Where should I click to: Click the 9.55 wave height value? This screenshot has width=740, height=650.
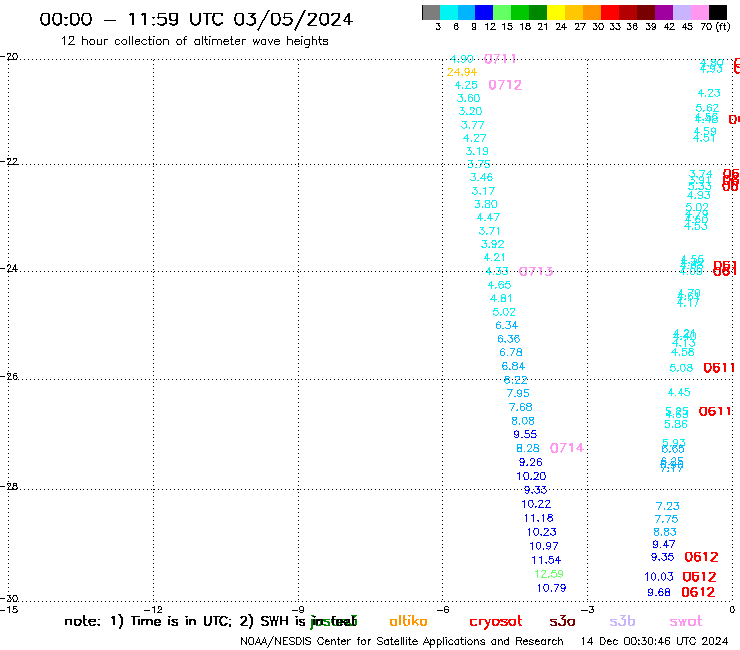click(525, 434)
